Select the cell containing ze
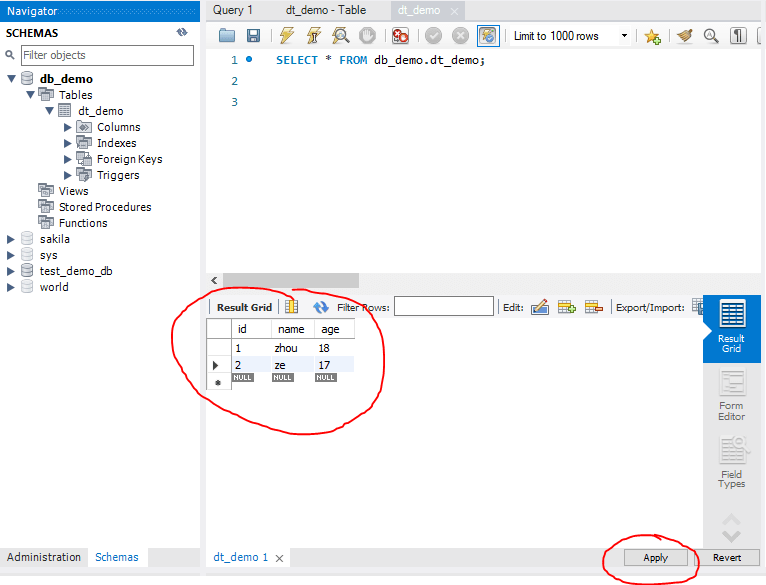766x585 pixels. pyautogui.click(x=293, y=365)
